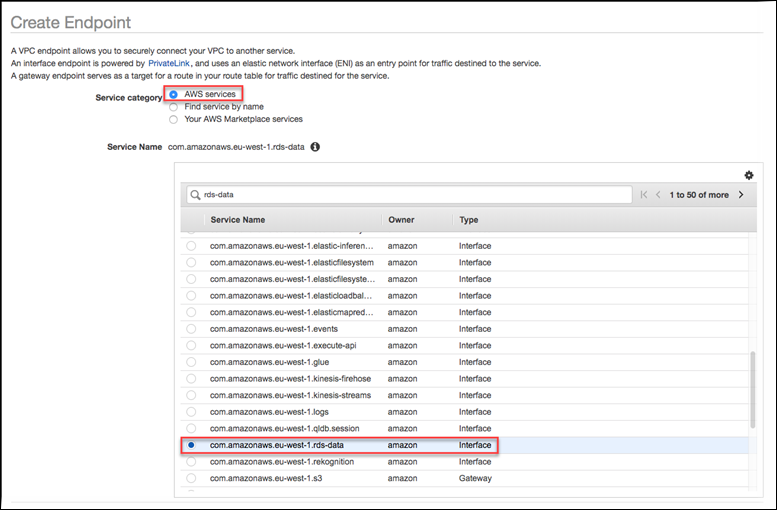Viewport: 777px width, 510px height.
Task: Click the search magnifier icon in filter box
Action: (195, 195)
